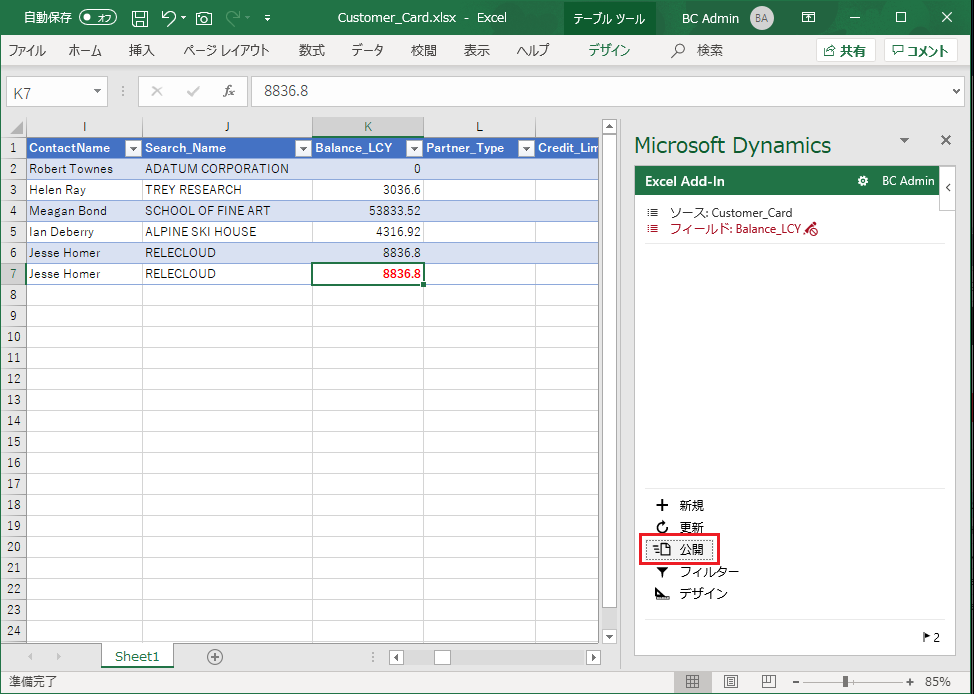
Task: Select the Sheet1 tab
Action: coord(137,656)
